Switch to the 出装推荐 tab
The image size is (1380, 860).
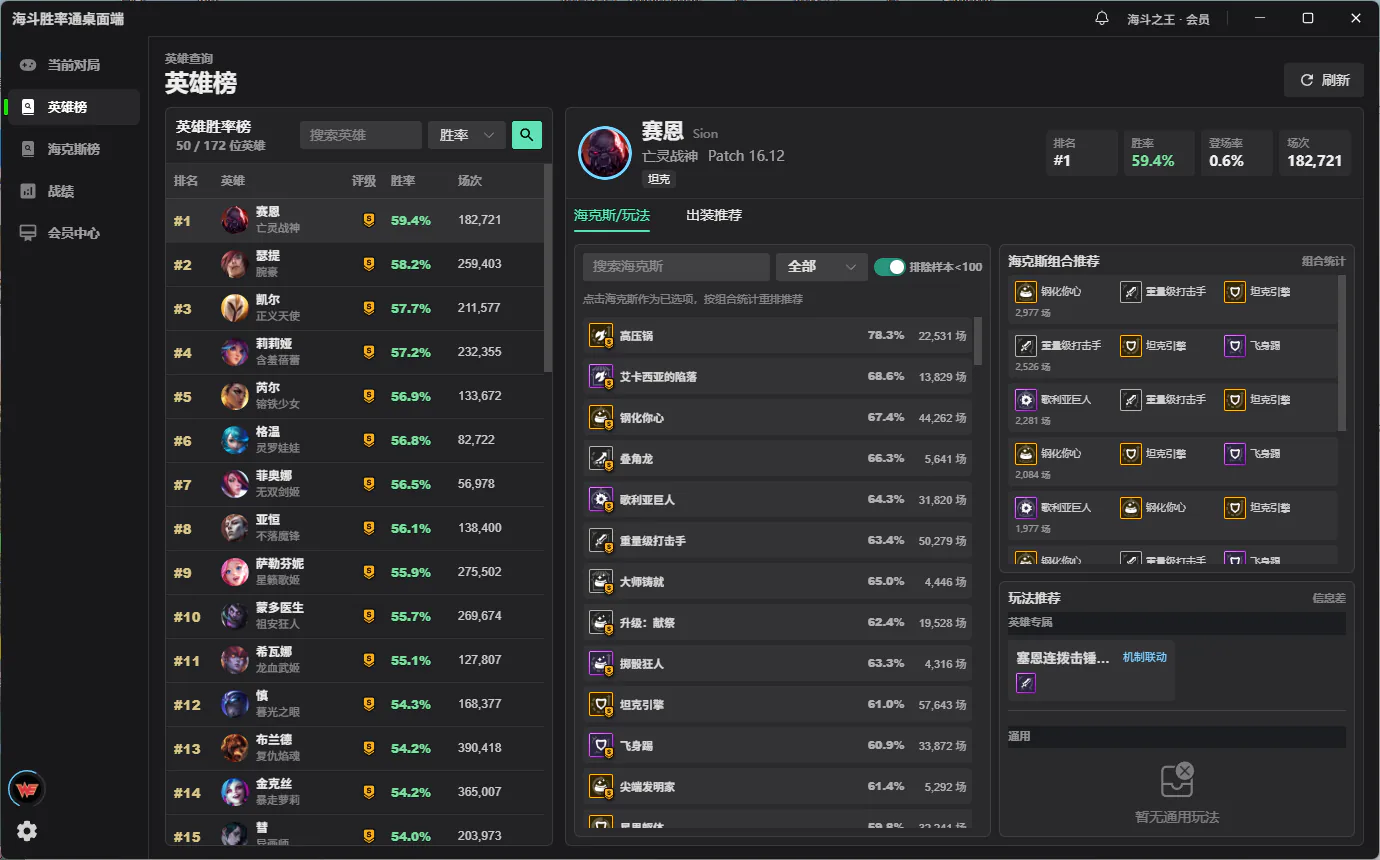(714, 215)
